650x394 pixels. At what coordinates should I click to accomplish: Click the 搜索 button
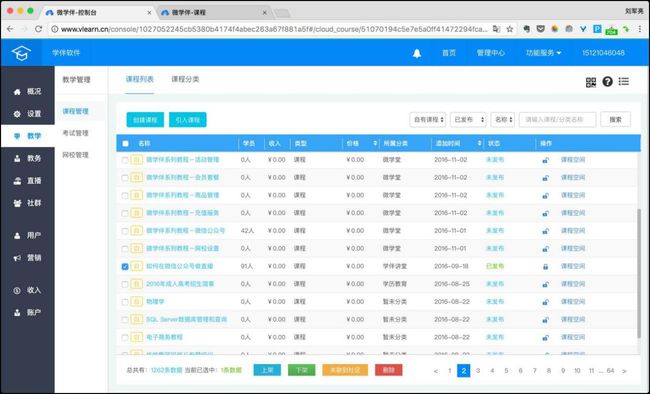click(616, 119)
